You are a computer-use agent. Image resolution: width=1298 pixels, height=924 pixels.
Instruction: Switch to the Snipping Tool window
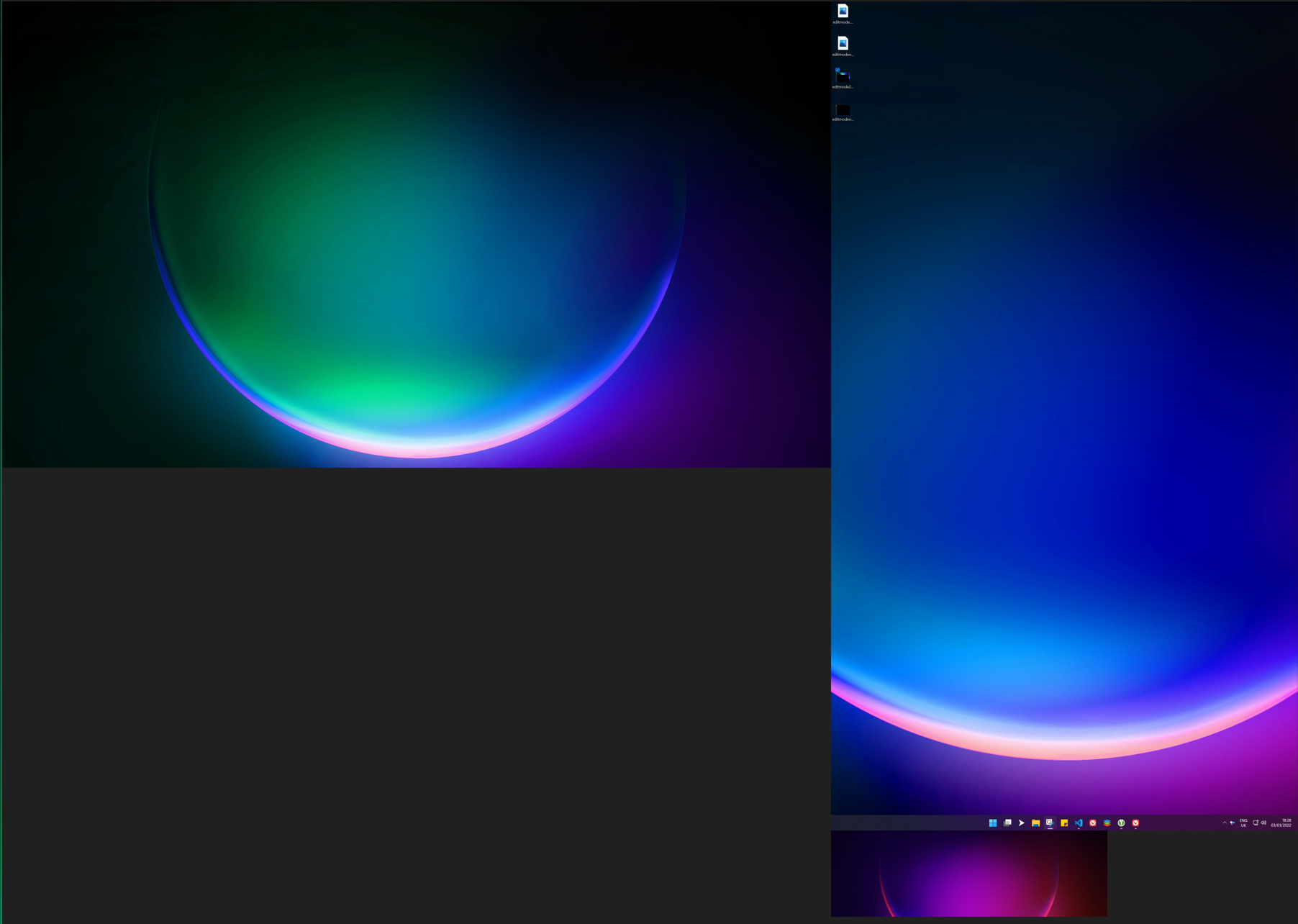1050,823
